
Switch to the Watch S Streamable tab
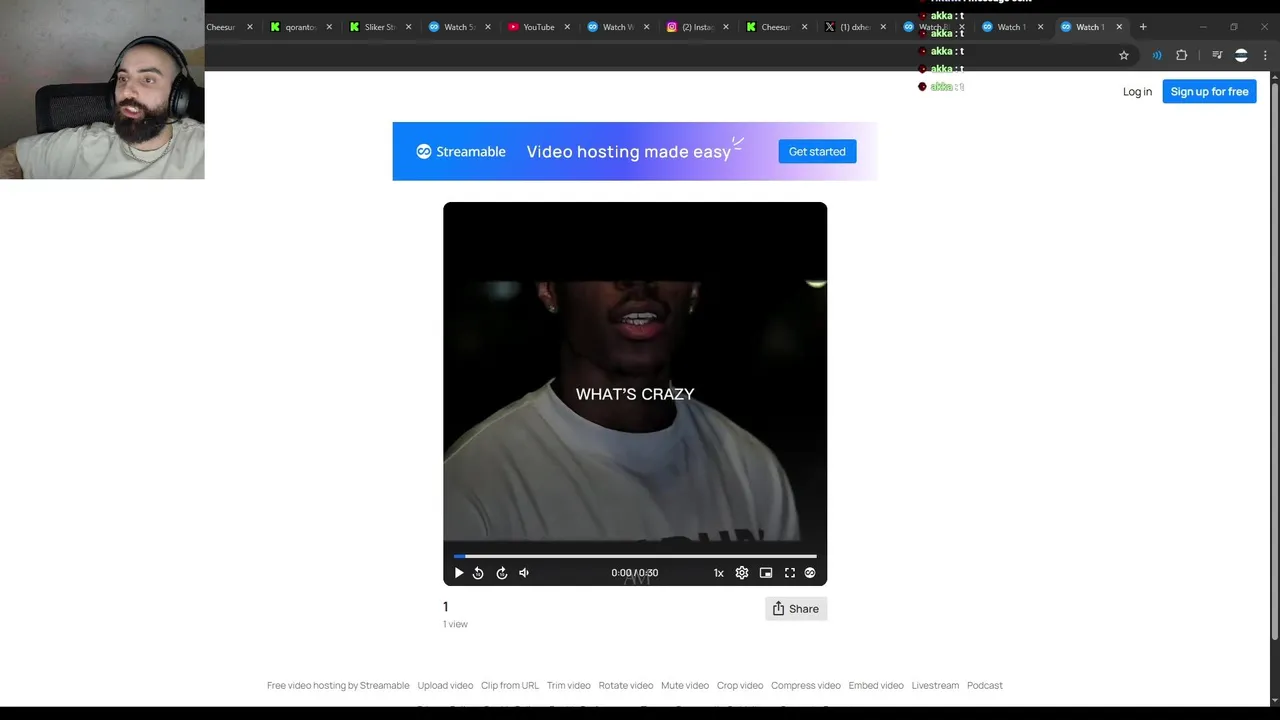click(458, 27)
